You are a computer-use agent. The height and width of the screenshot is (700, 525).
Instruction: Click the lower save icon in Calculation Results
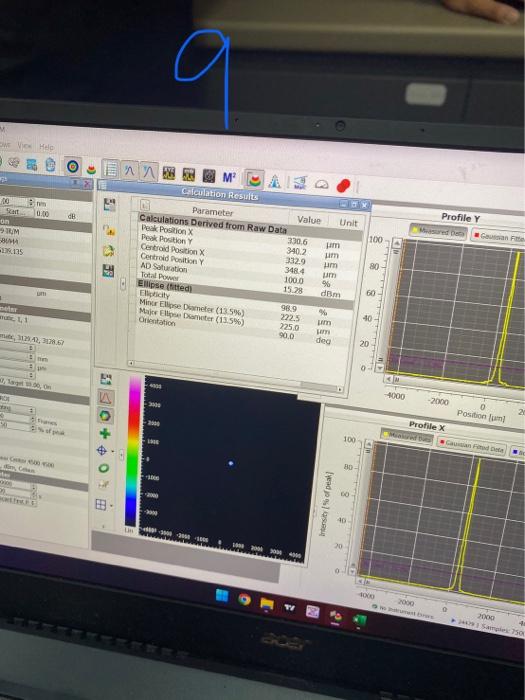tap(108, 271)
